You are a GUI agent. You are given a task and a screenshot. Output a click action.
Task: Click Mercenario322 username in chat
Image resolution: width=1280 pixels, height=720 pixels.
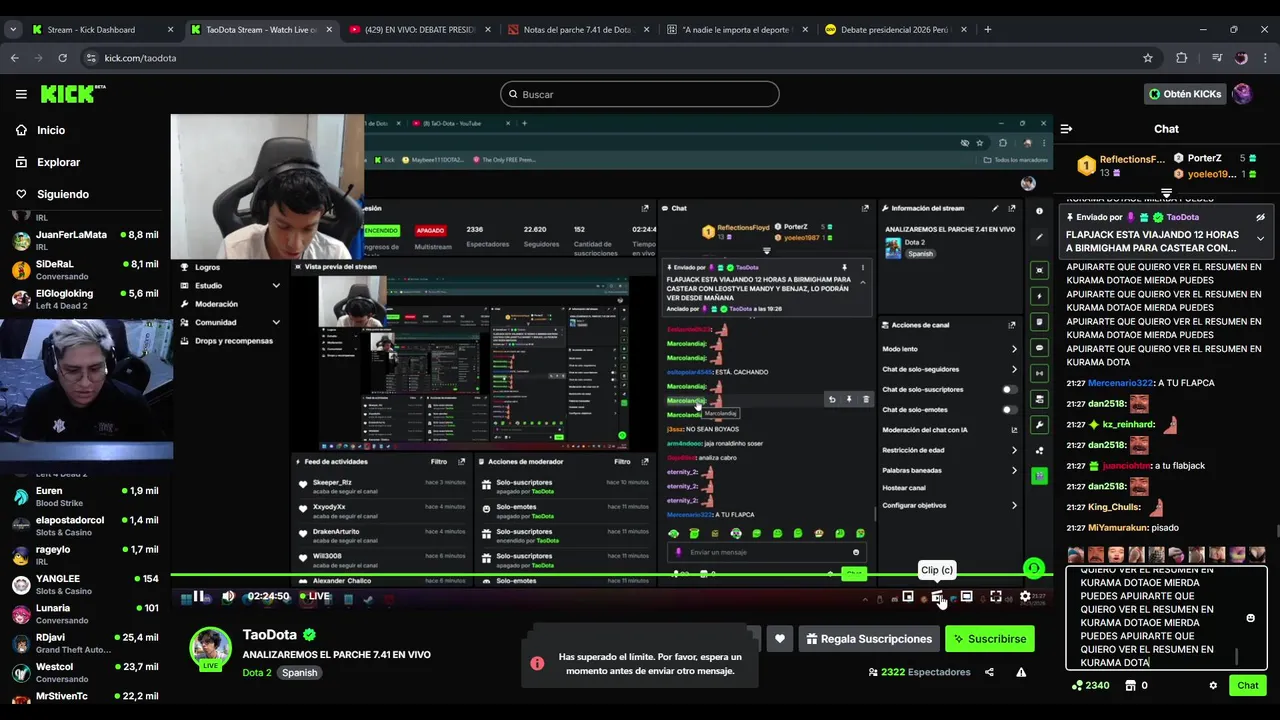tap(1121, 383)
